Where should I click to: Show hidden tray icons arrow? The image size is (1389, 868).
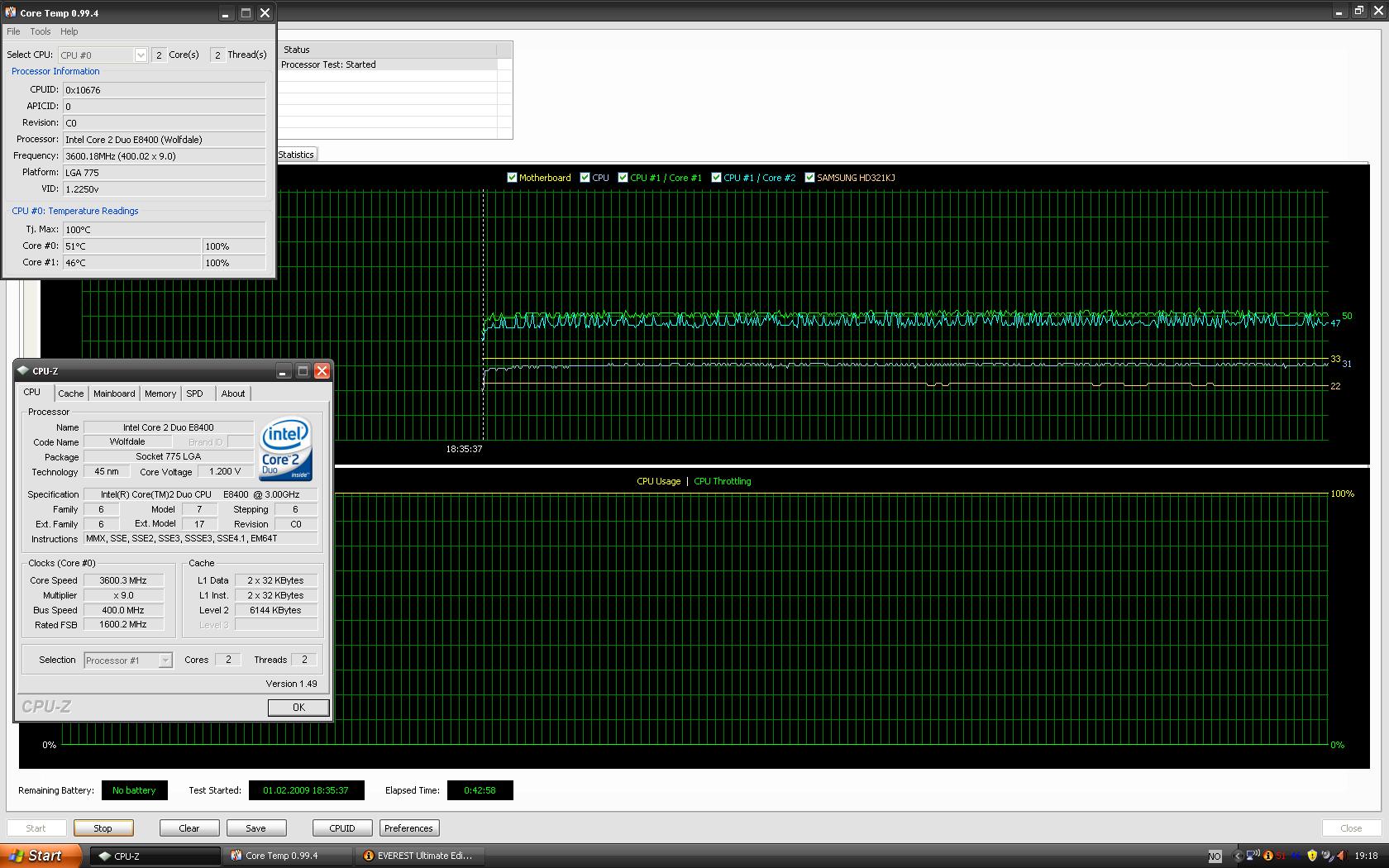[1237, 856]
